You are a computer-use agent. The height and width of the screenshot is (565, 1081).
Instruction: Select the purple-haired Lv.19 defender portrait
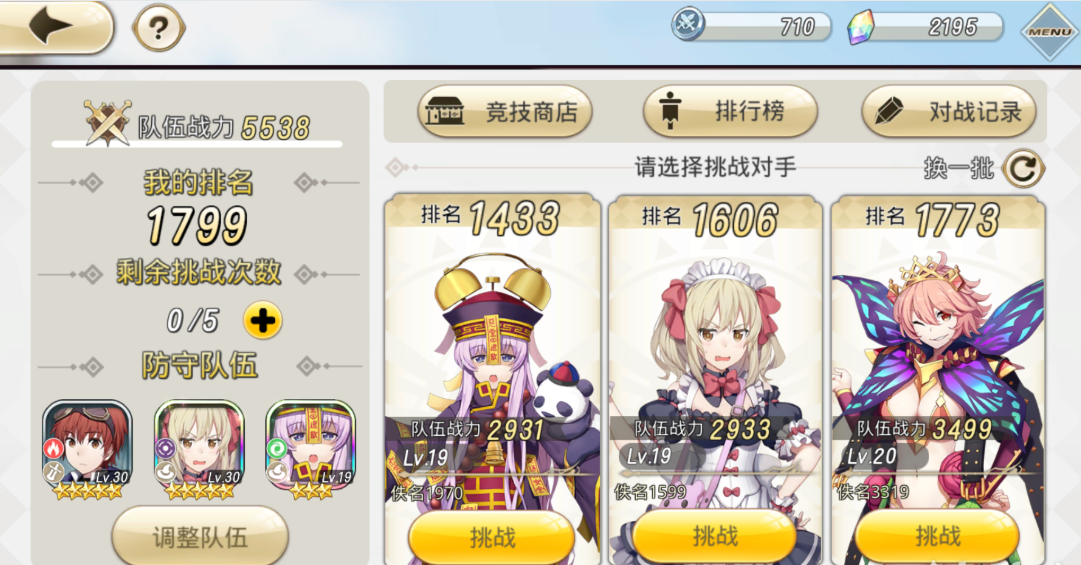point(311,449)
